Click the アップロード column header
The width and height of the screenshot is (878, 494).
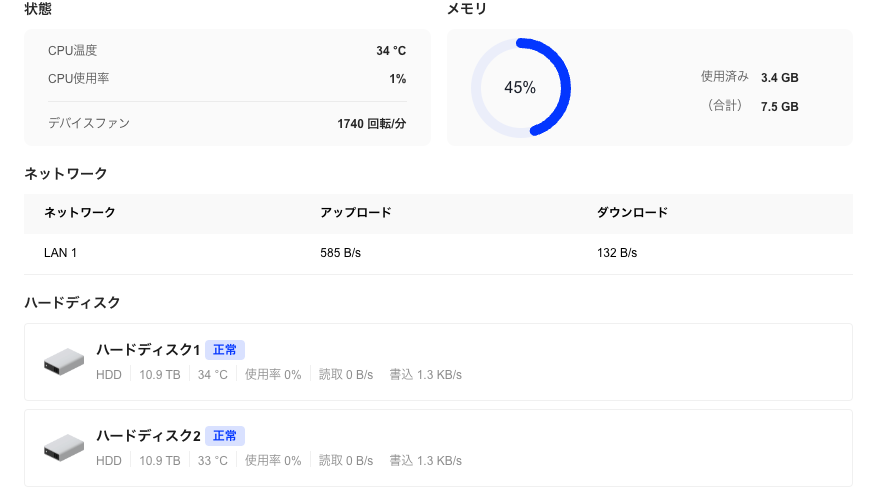[x=356, y=213]
